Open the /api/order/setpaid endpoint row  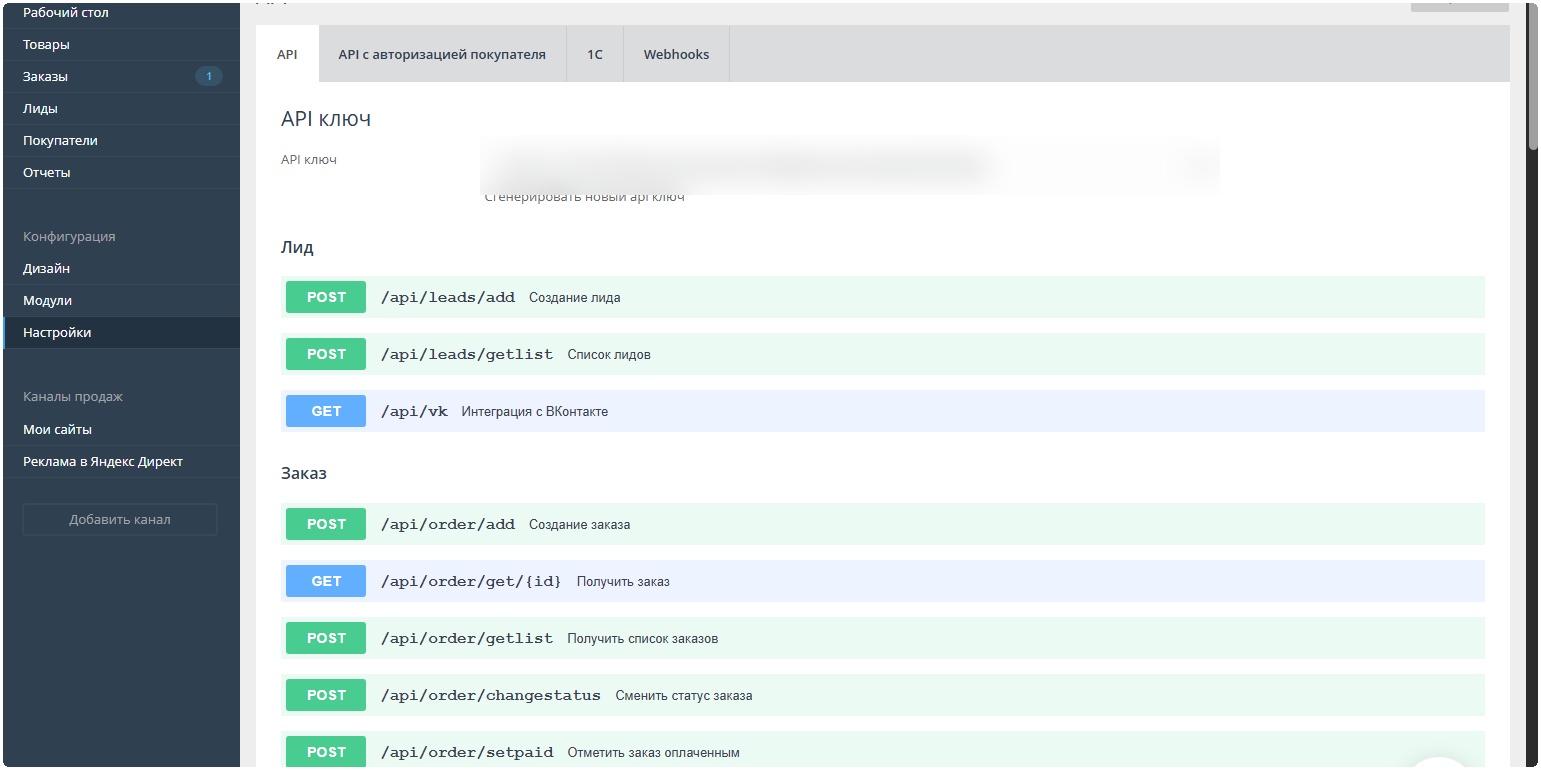click(466, 752)
